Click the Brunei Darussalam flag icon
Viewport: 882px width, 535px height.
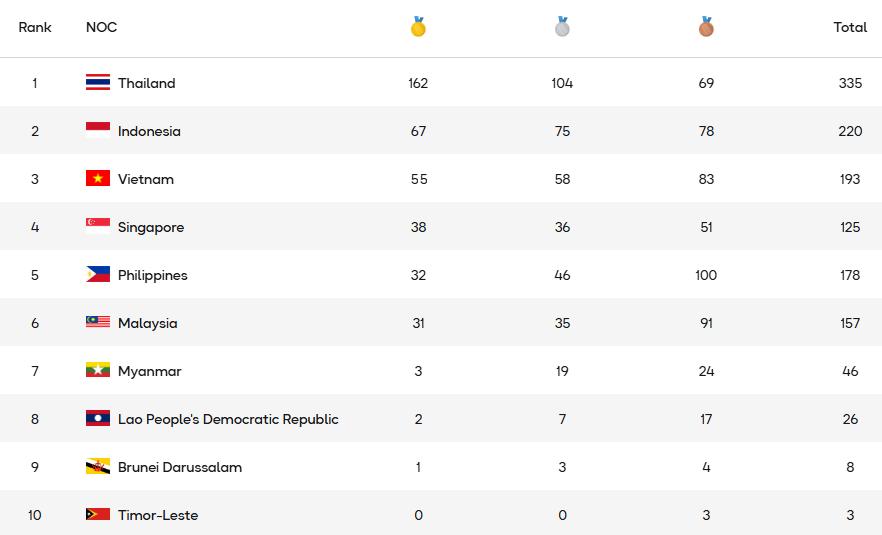[98, 467]
